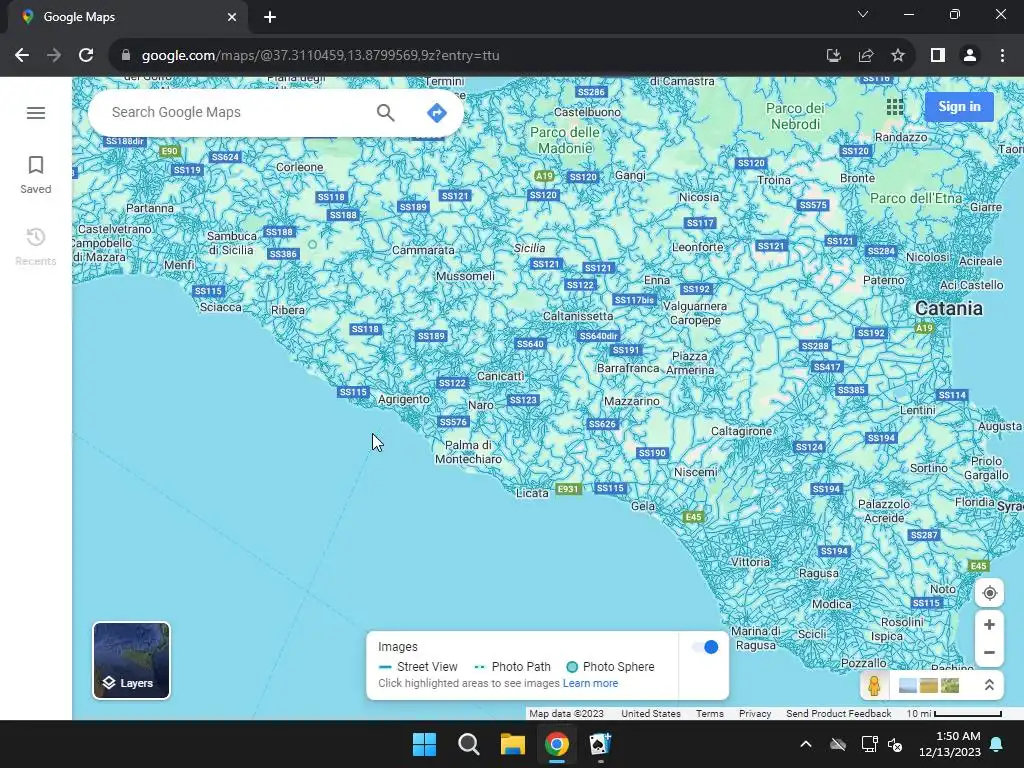Click Send Product Feedback link
The width and height of the screenshot is (1024, 768).
coord(839,714)
